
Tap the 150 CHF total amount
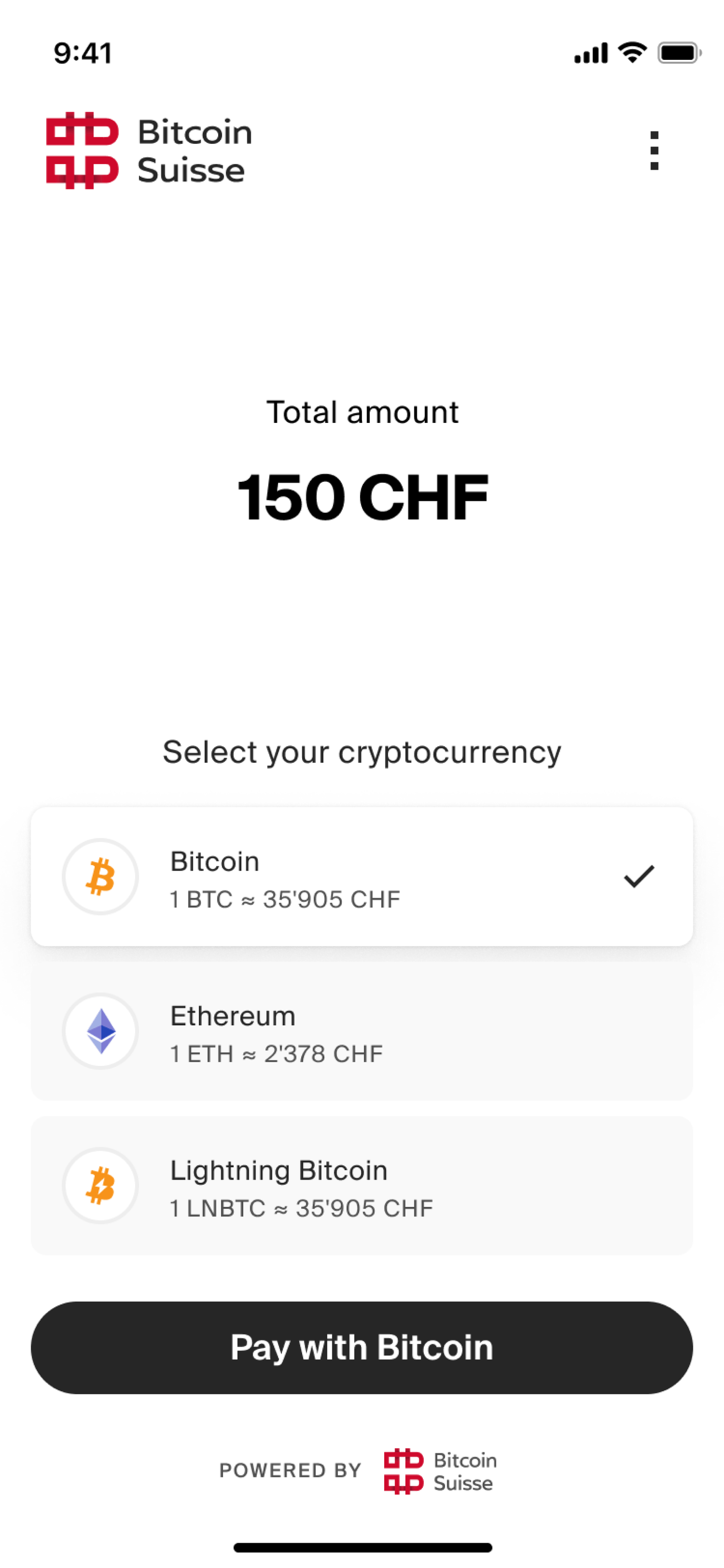[x=362, y=497]
